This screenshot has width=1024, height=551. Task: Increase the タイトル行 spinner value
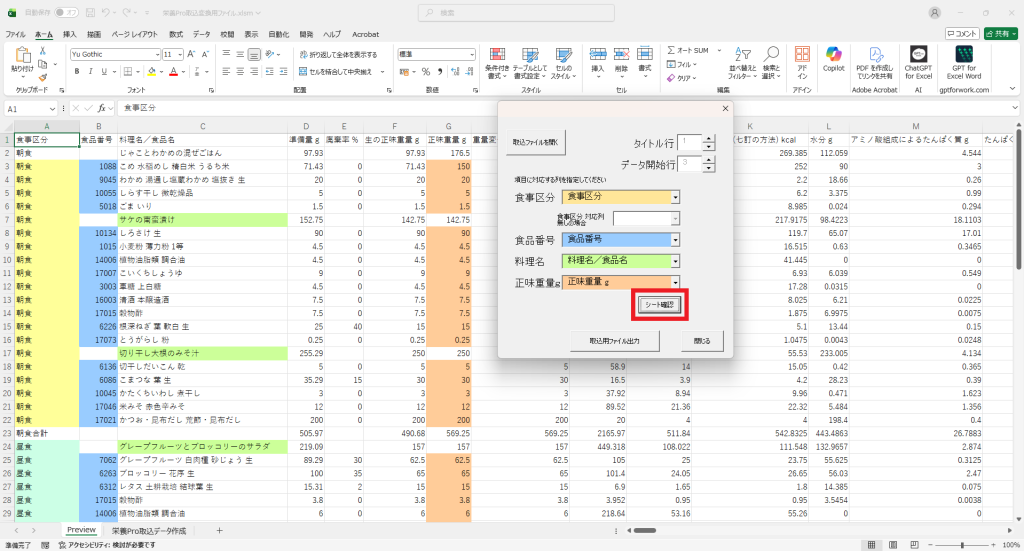click(x=709, y=139)
